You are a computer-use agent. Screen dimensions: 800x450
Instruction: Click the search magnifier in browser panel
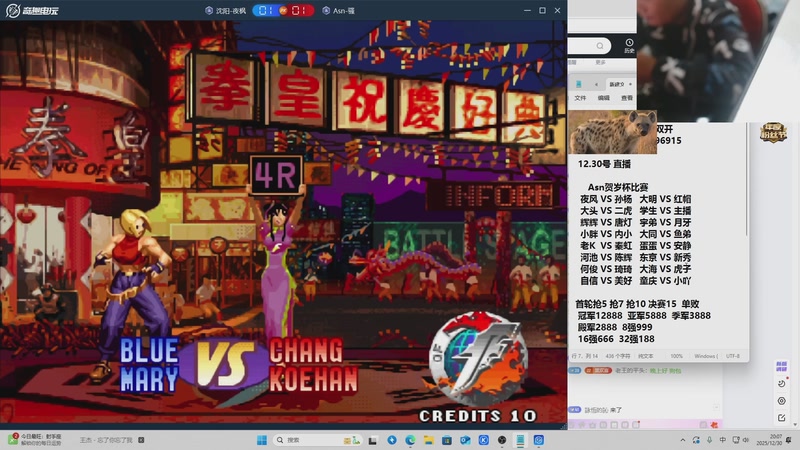(600, 46)
